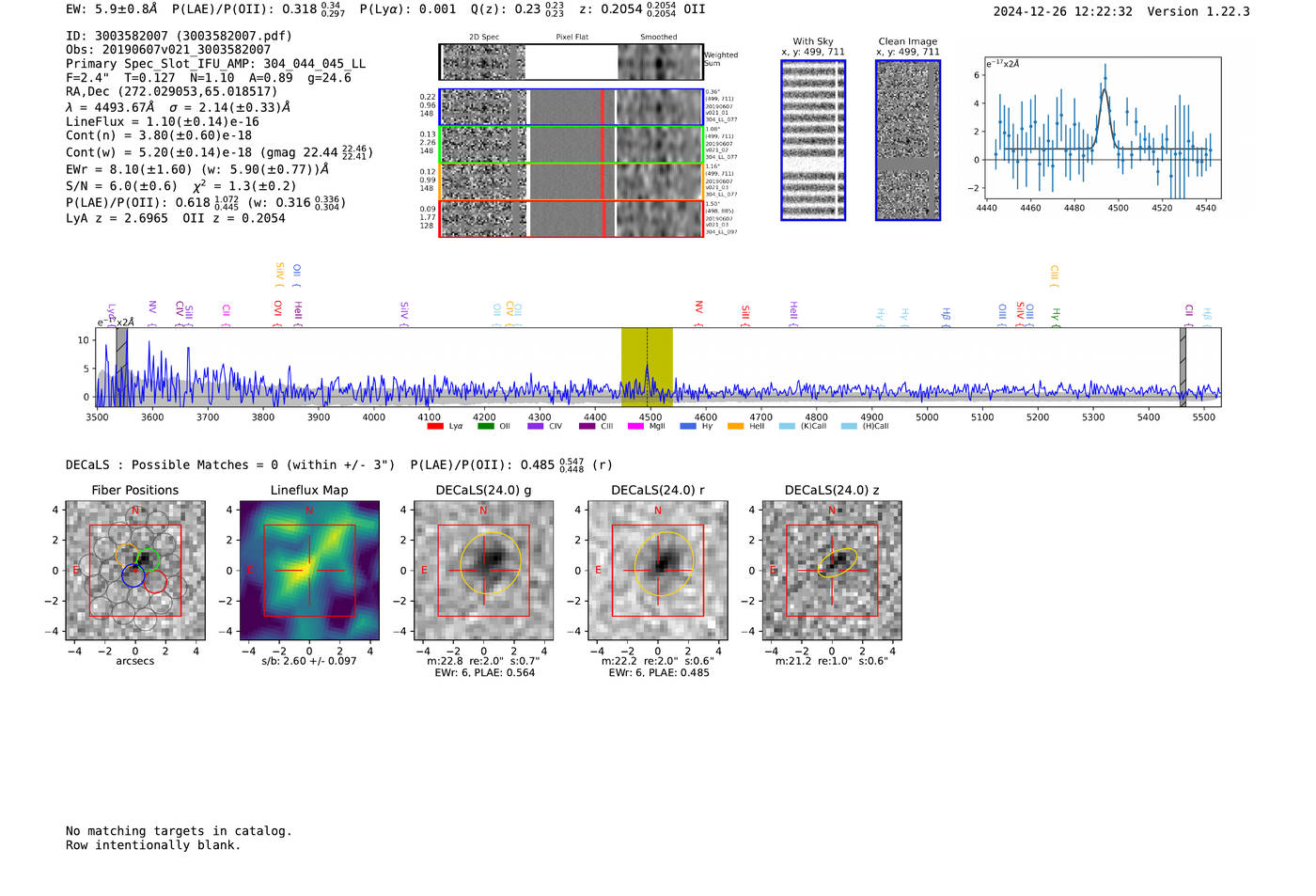
Task: Click the red OVI line label above spectrum
Action: [x=278, y=313]
